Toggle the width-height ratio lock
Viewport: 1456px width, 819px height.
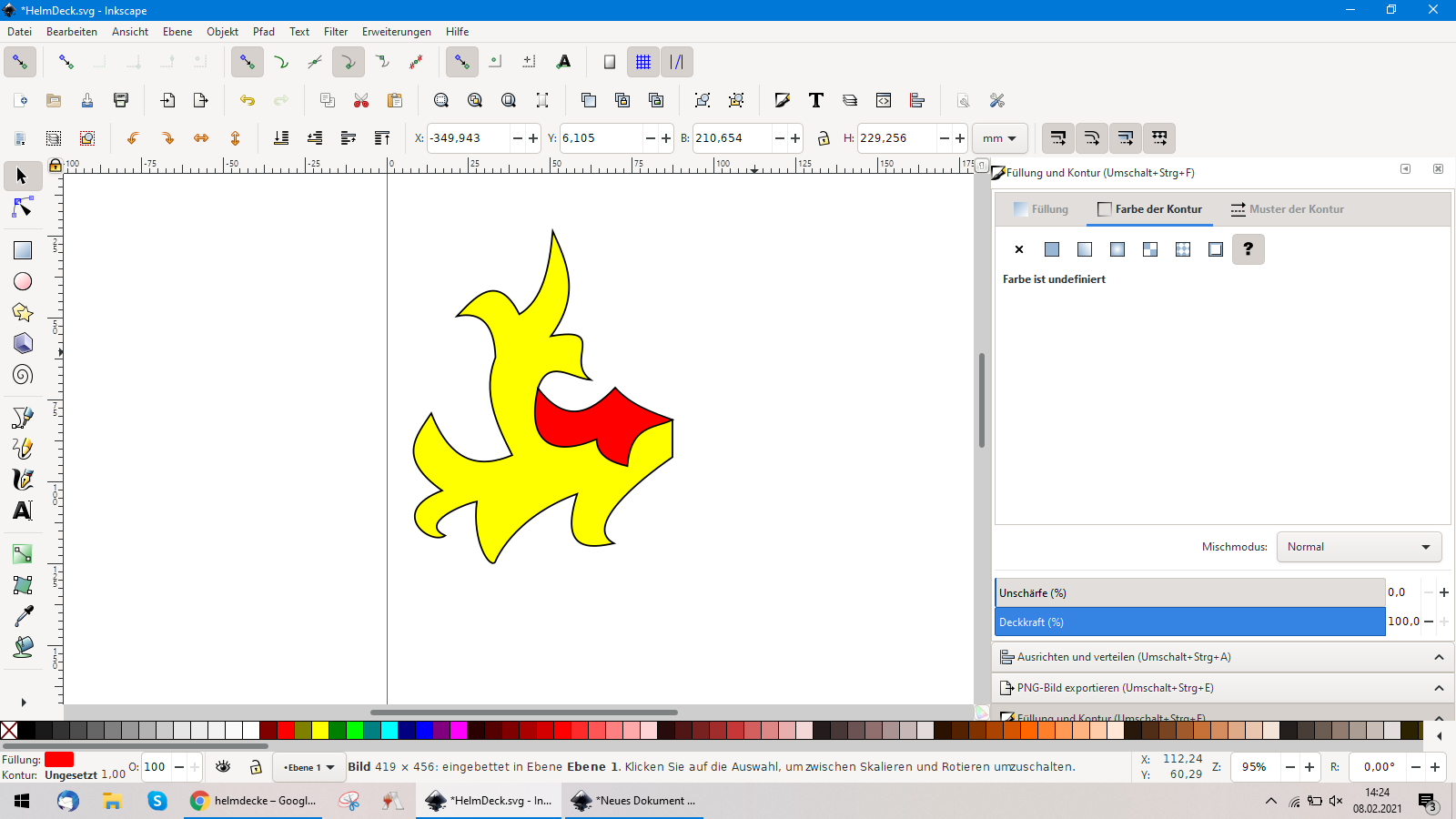tap(824, 138)
